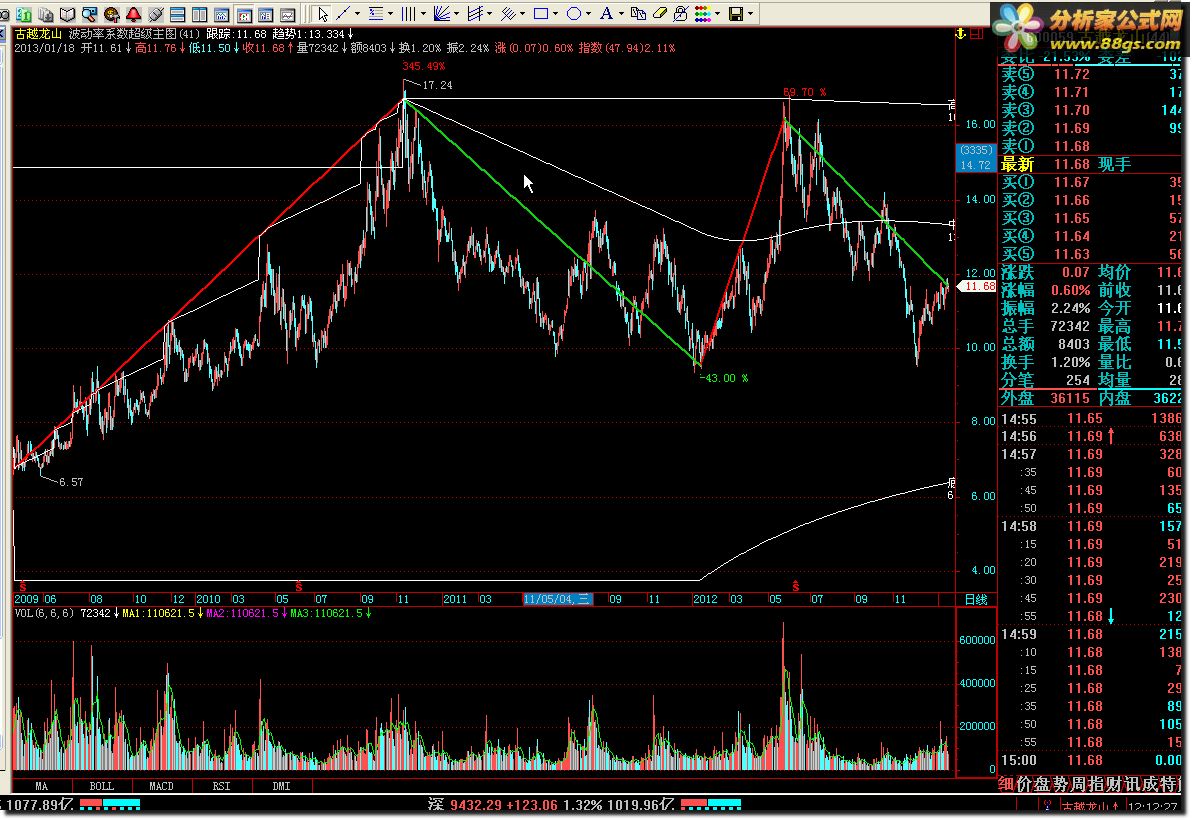The height and width of the screenshot is (820, 1192).
Task: Select the eraser tool
Action: pyautogui.click(x=660, y=14)
